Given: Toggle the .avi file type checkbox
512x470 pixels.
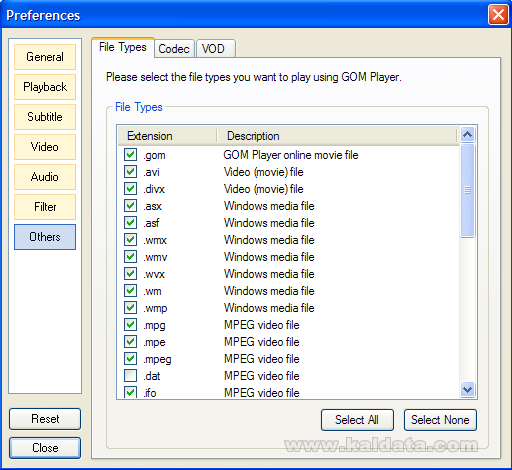Looking at the screenshot, I should [130, 172].
